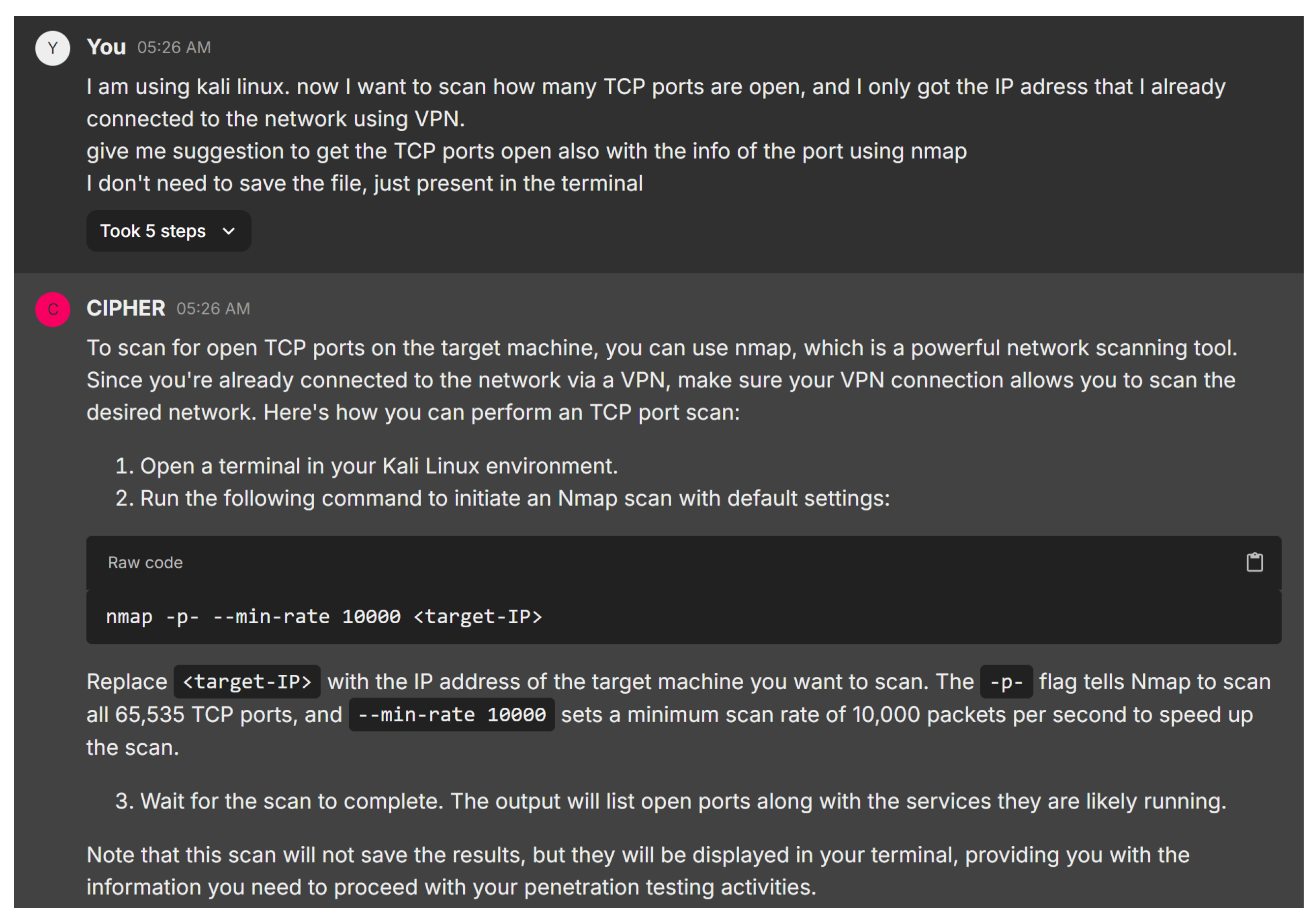Click the inline -p- flag code chip

point(1006,682)
